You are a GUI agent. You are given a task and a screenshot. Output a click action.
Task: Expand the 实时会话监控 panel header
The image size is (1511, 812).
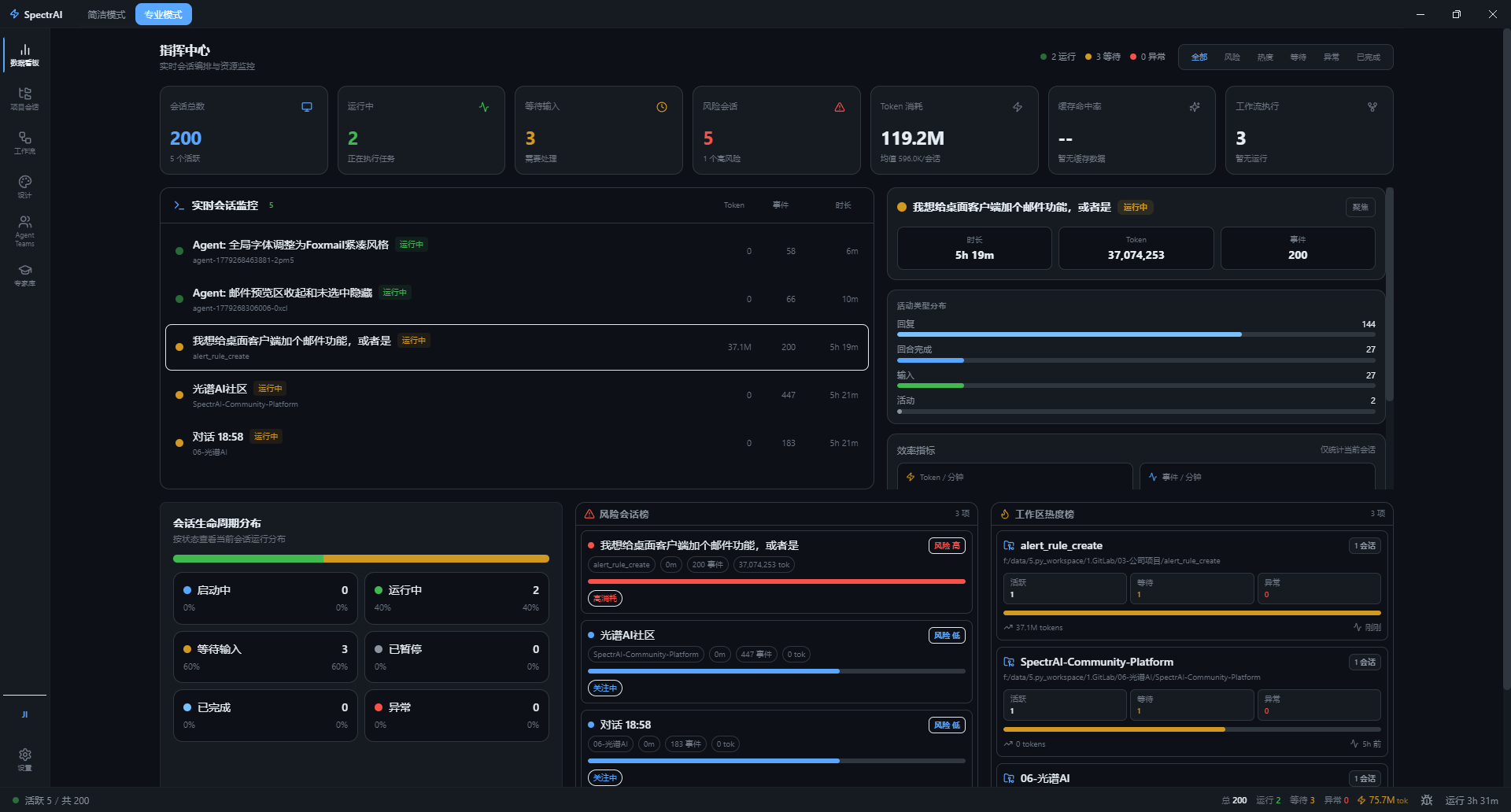point(516,205)
